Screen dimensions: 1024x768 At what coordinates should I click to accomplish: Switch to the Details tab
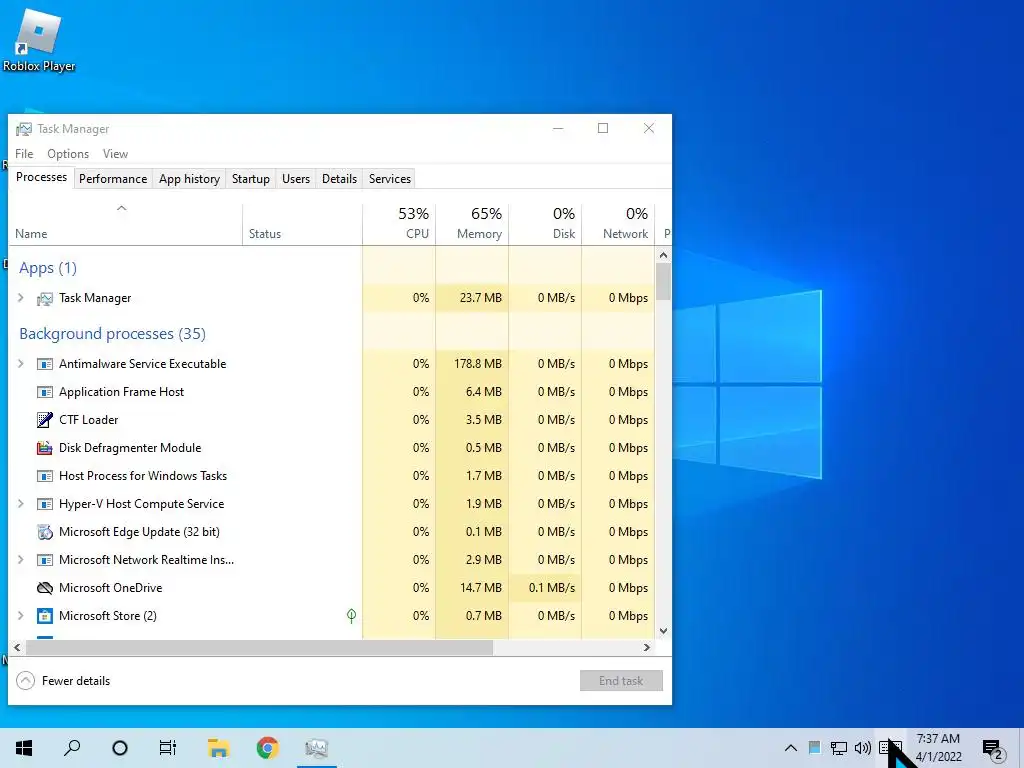[x=340, y=179]
